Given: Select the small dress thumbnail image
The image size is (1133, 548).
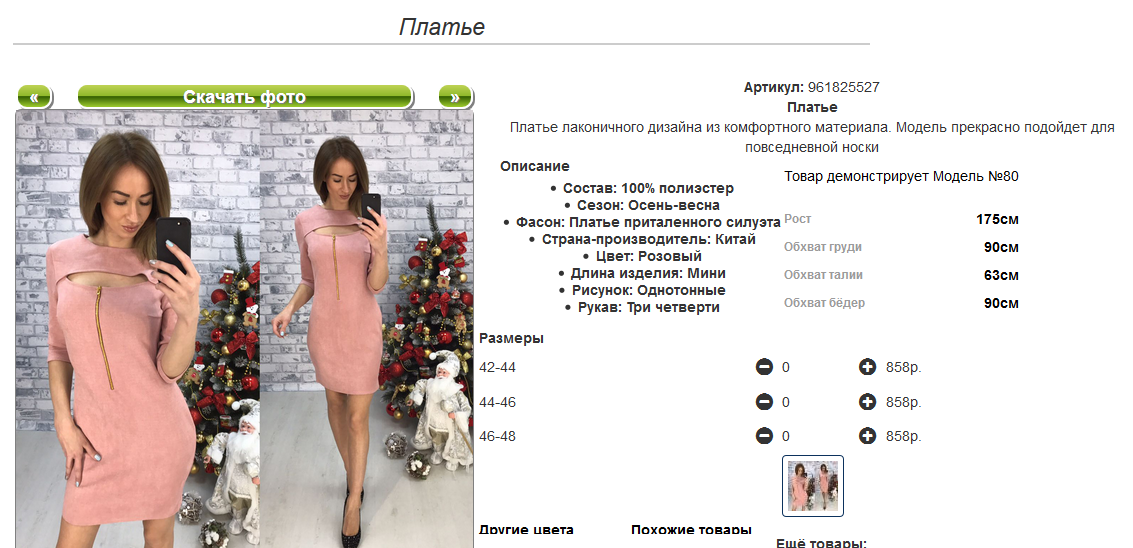Looking at the screenshot, I should click(x=812, y=485).
